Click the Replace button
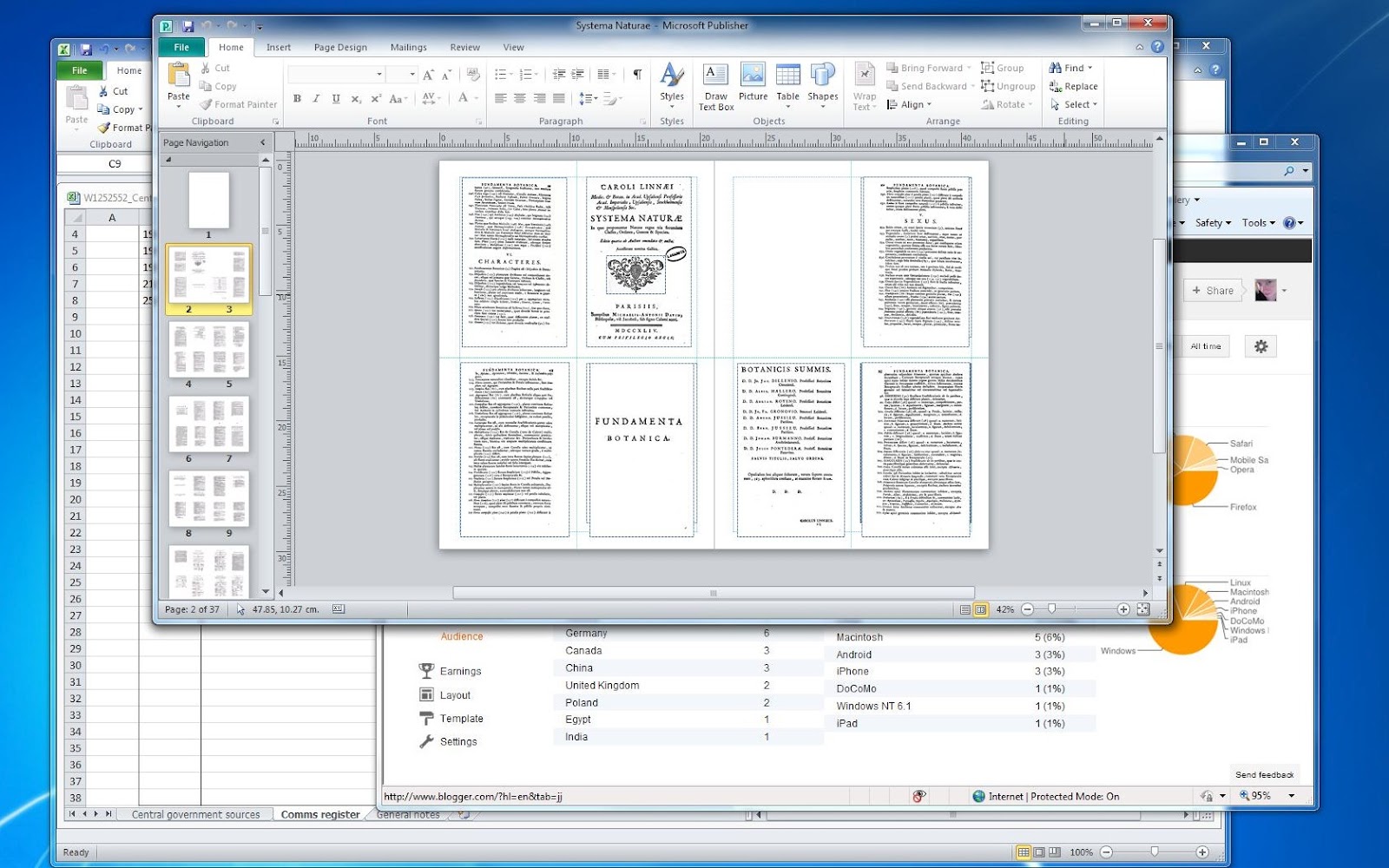The width and height of the screenshot is (1389, 868). point(1074,86)
